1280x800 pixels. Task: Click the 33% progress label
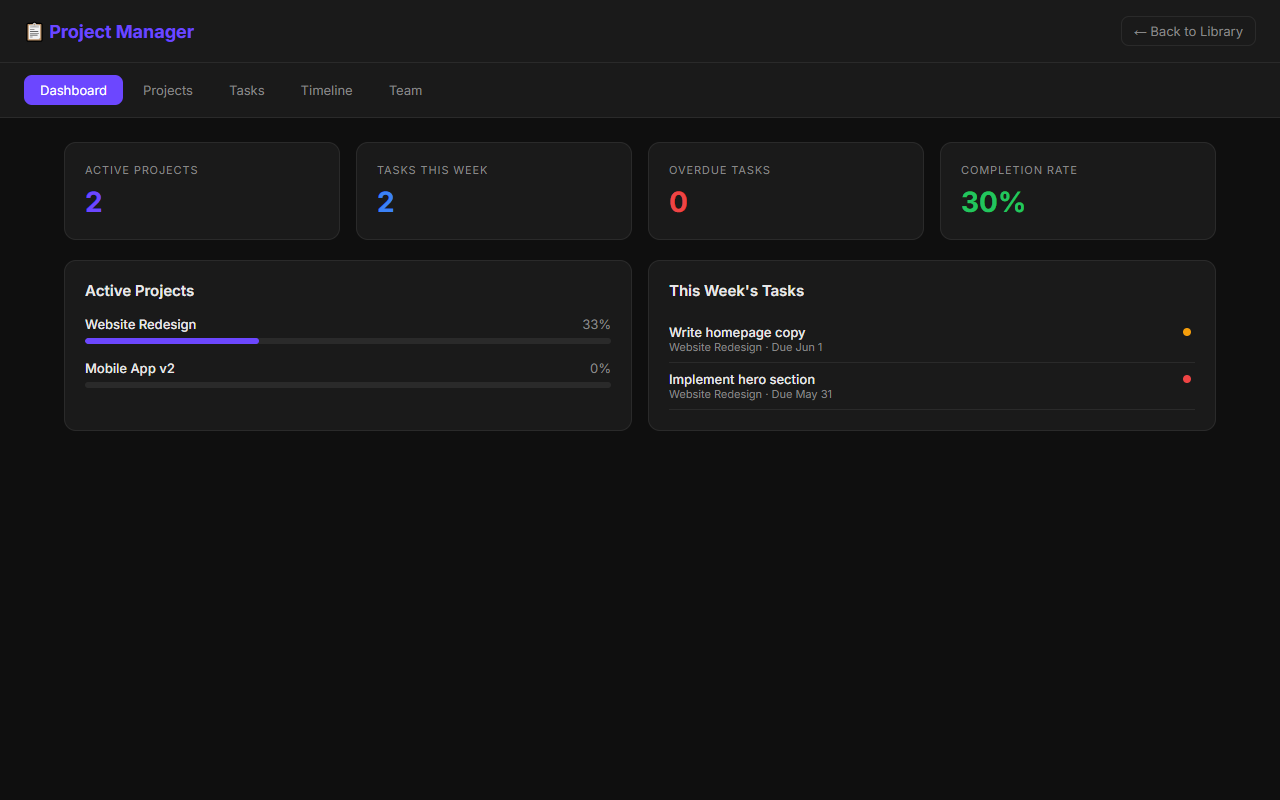tap(596, 325)
